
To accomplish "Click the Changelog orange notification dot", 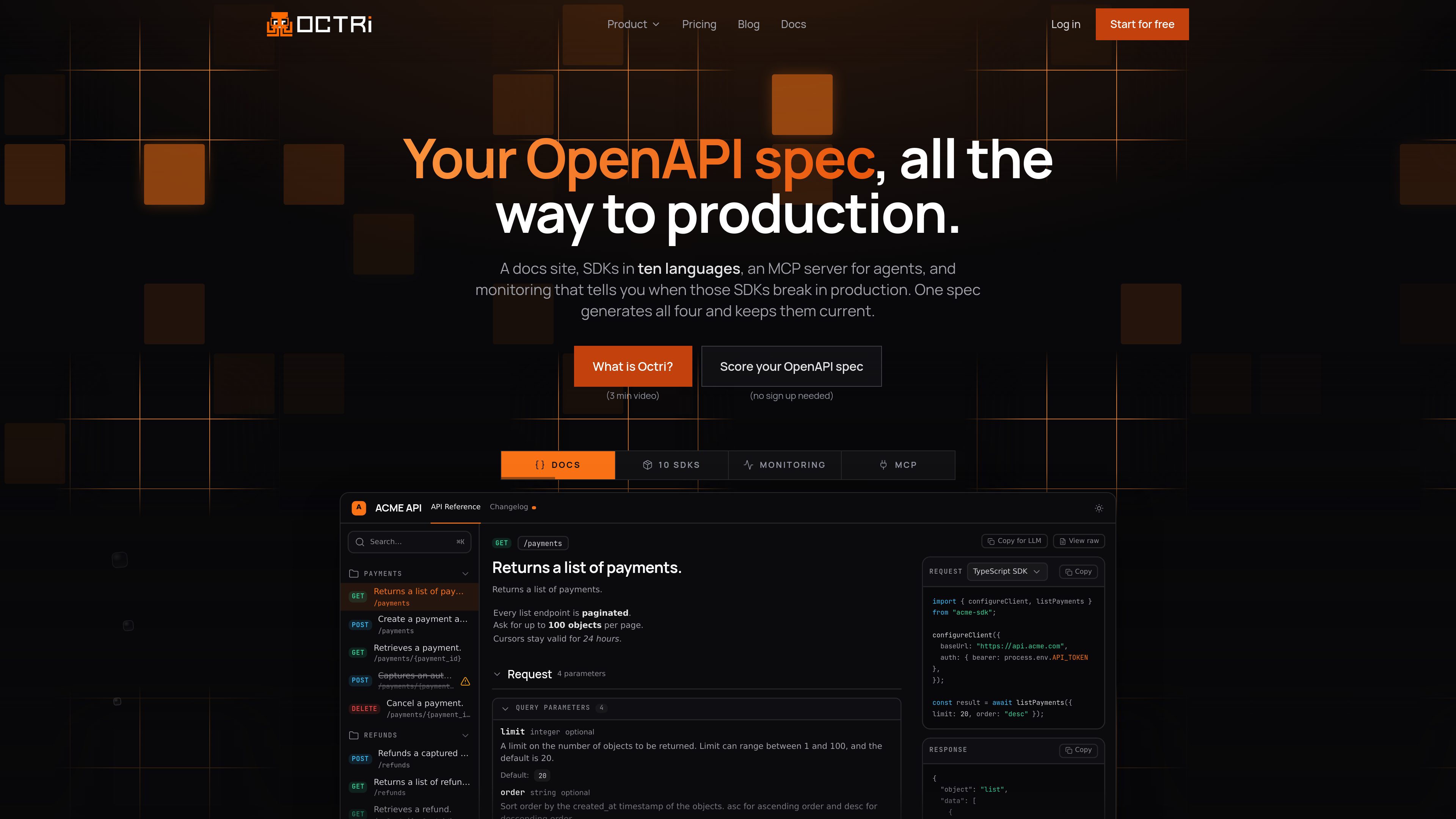I will pos(534,508).
